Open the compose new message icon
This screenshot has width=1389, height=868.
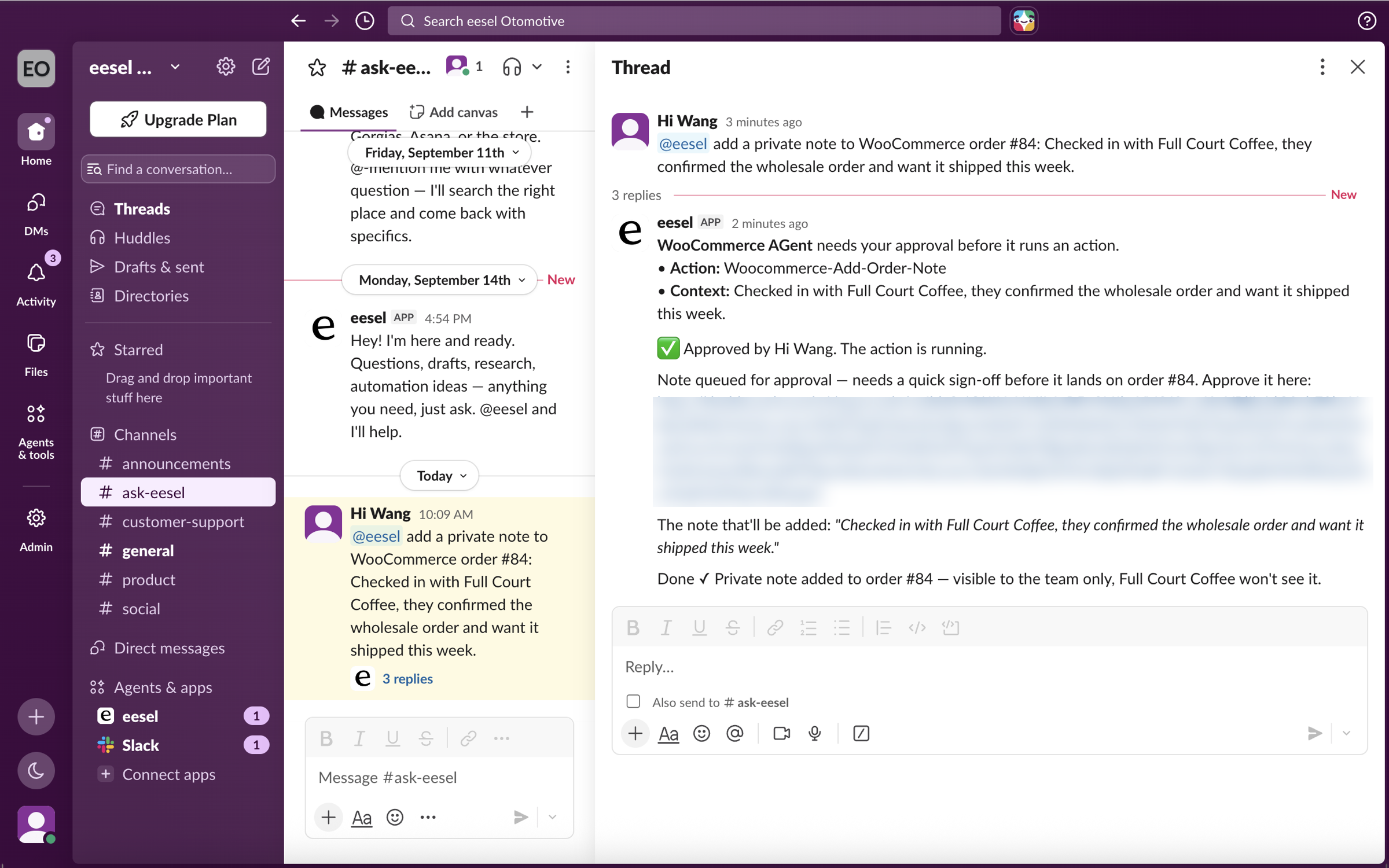(x=261, y=67)
